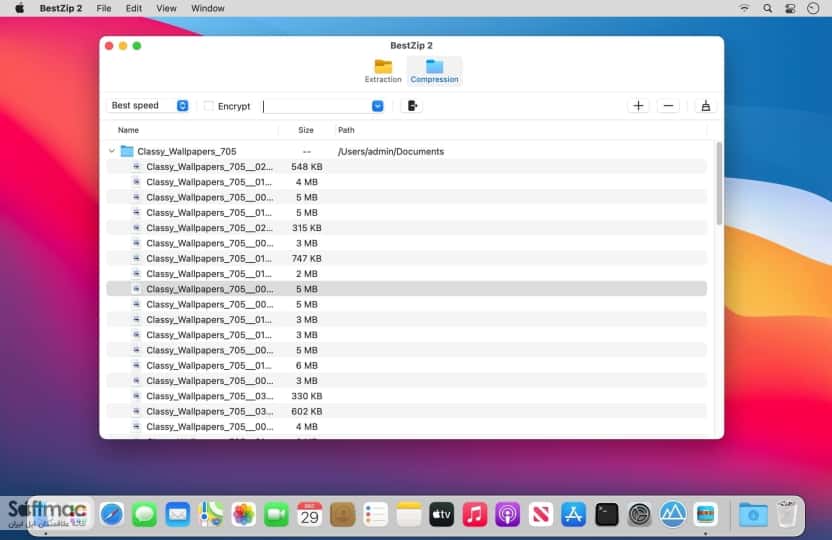Sort by the Name column header

coord(128,130)
